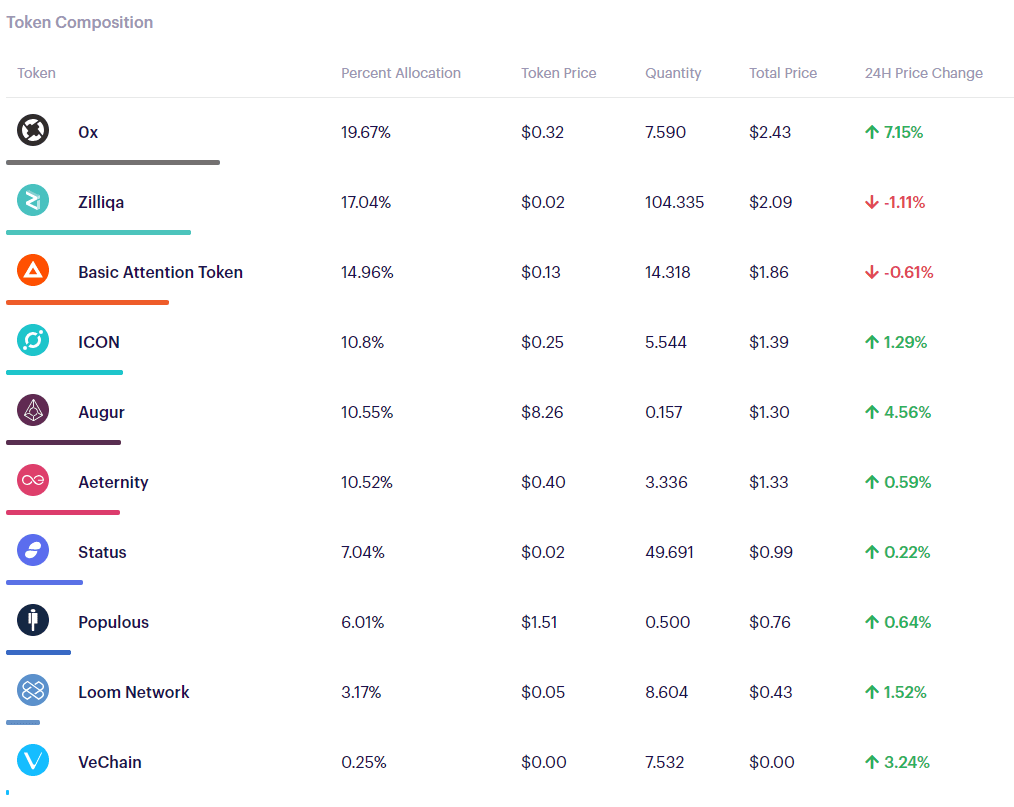
Task: Click the $2.43 total price for 0x
Action: 770,133
